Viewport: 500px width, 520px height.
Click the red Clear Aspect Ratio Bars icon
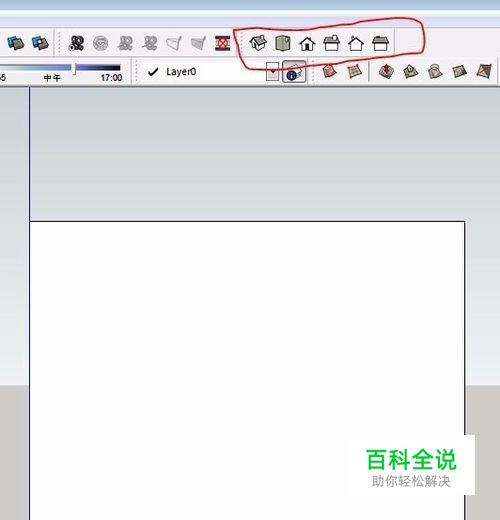click(x=223, y=43)
